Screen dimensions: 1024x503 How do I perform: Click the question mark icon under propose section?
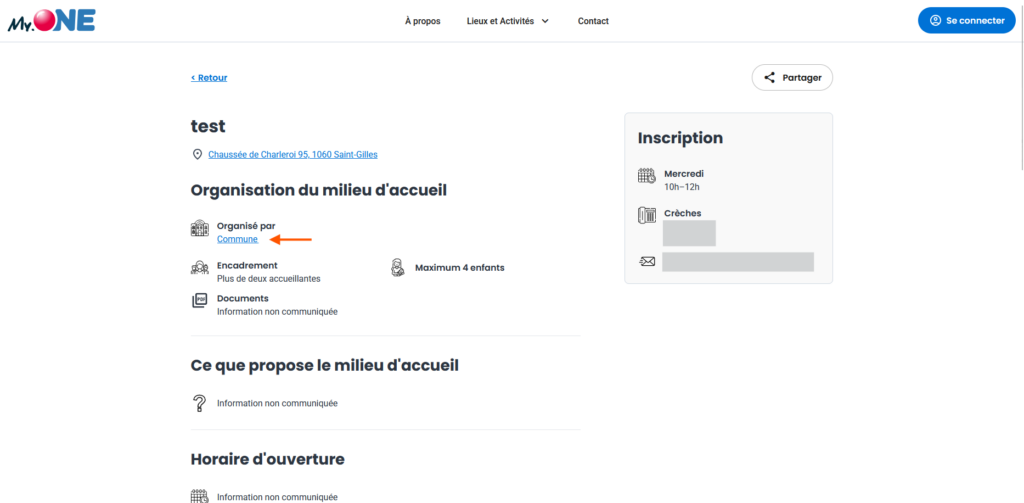point(199,403)
